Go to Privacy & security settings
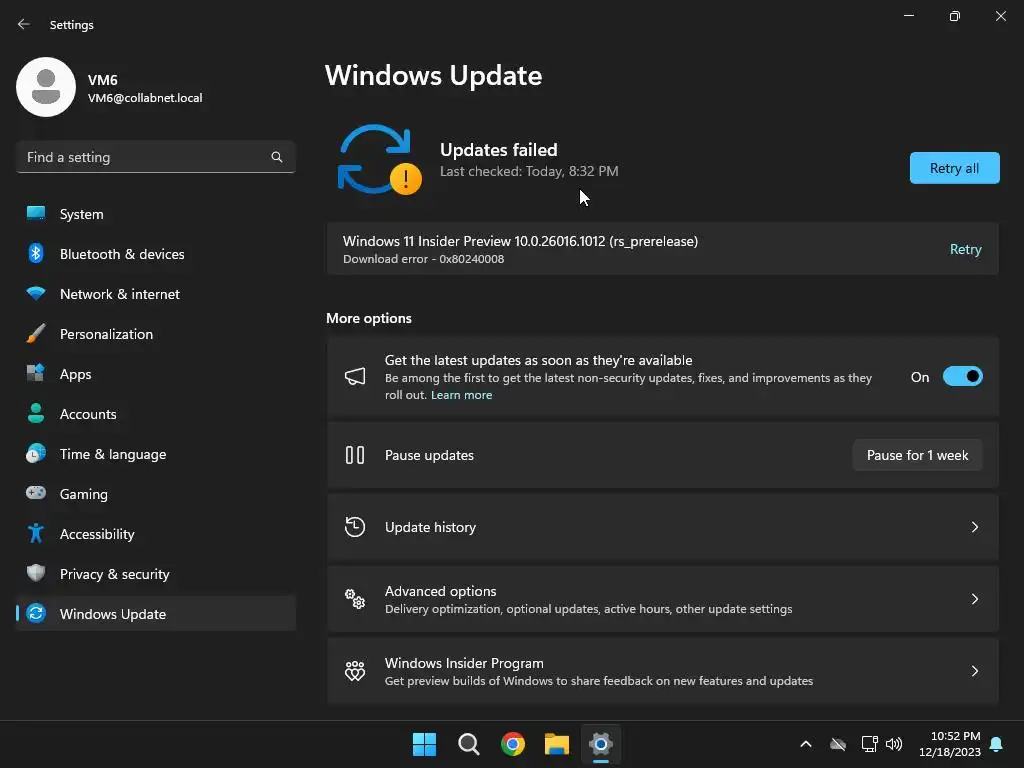The image size is (1024, 768). pyautogui.click(x=155, y=573)
